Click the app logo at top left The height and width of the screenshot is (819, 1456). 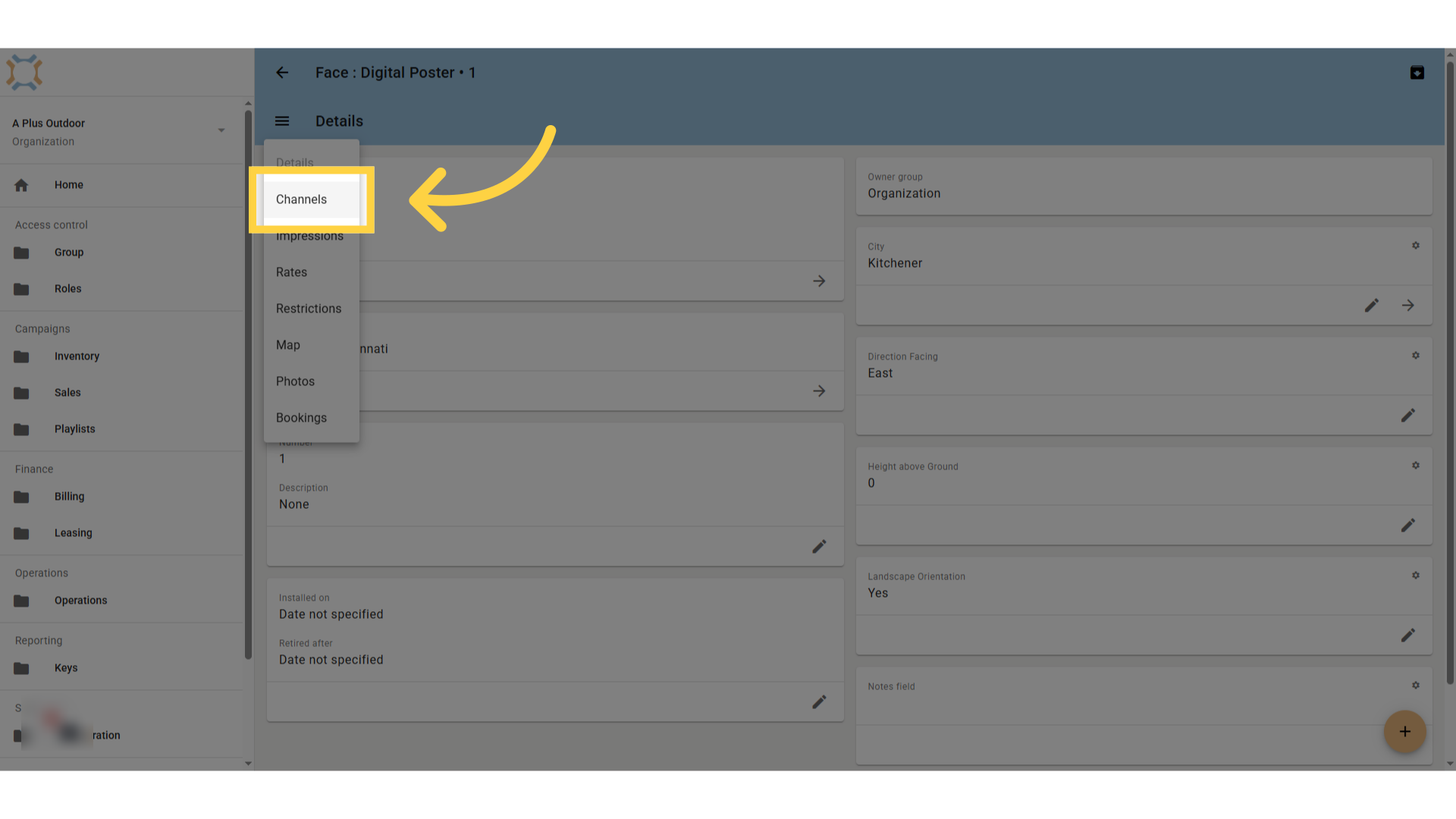click(24, 73)
